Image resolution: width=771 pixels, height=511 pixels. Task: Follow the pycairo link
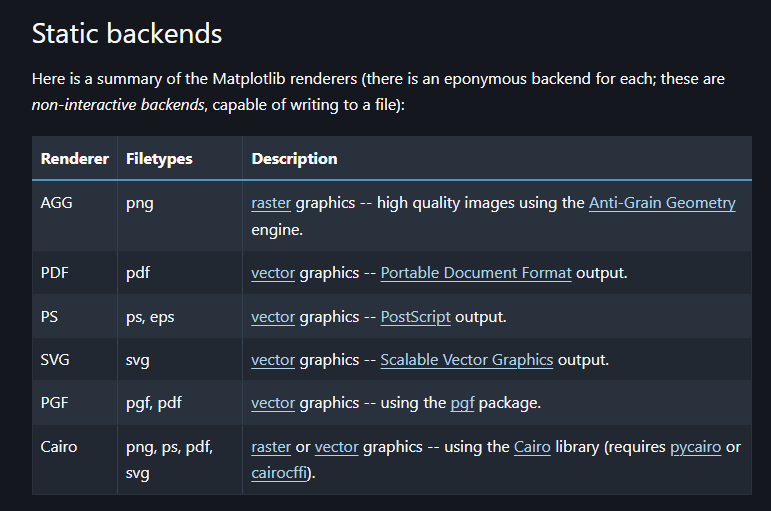tap(695, 447)
